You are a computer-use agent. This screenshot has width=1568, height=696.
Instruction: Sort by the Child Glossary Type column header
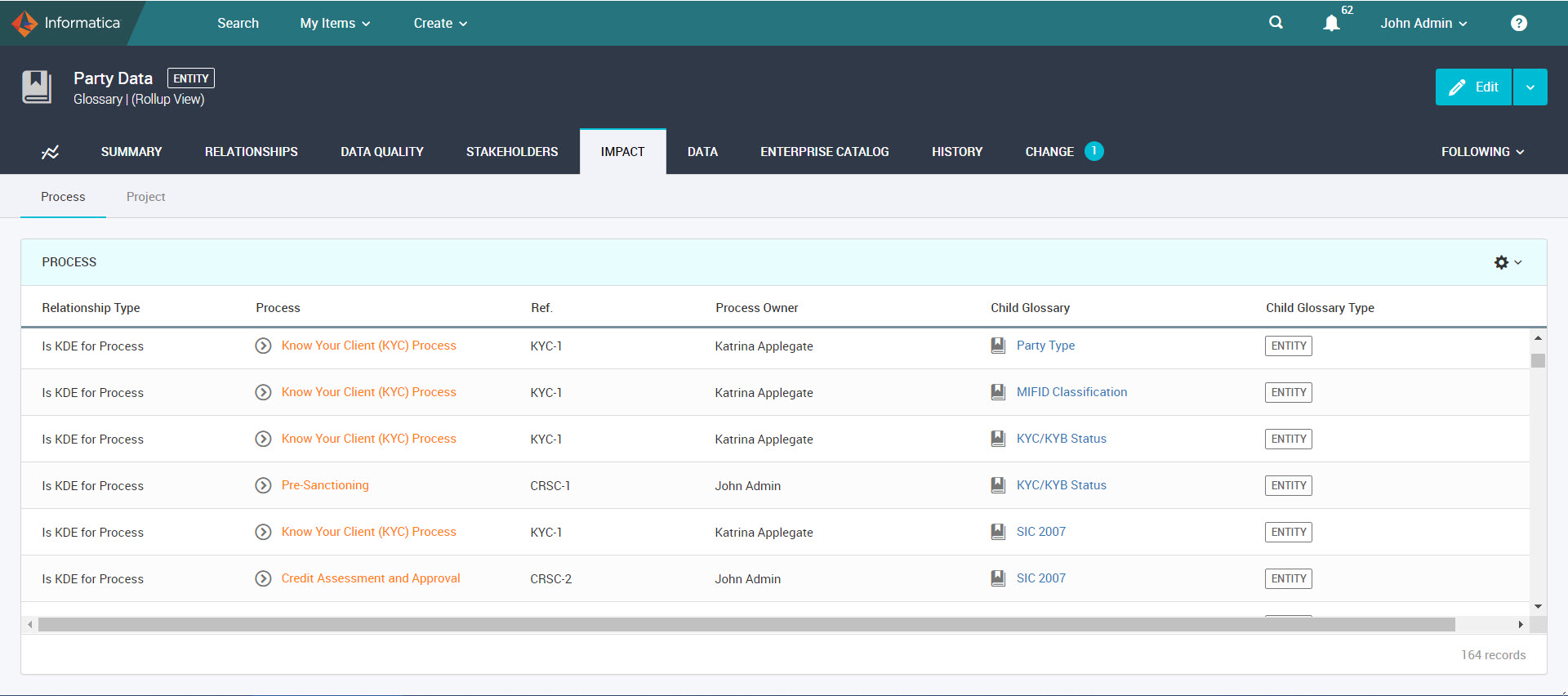(x=1320, y=308)
